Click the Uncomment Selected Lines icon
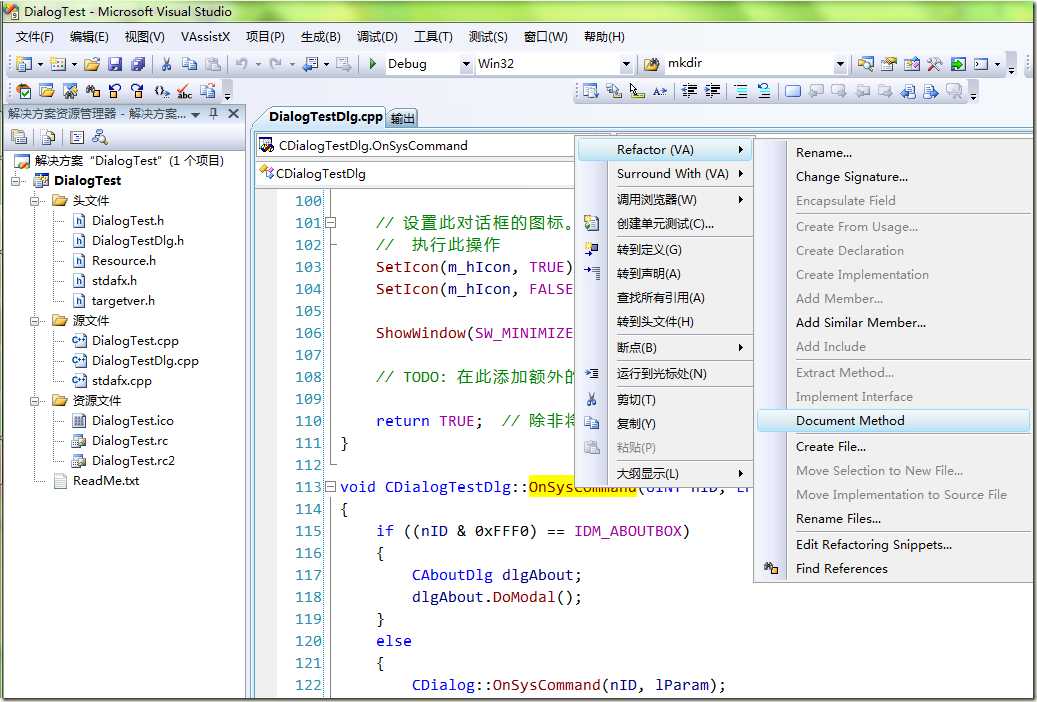Screen dimensions: 1037x702 [764, 91]
